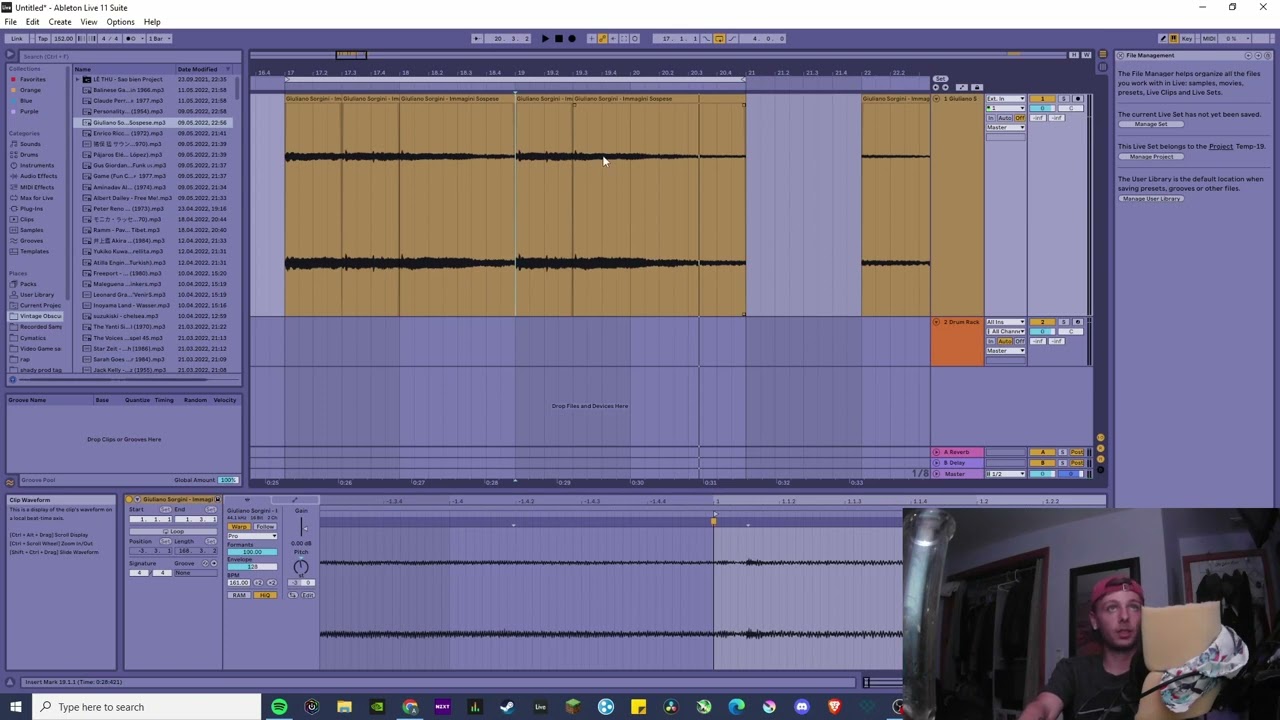Open Options menu
This screenshot has height=720, width=1280.
point(120,22)
